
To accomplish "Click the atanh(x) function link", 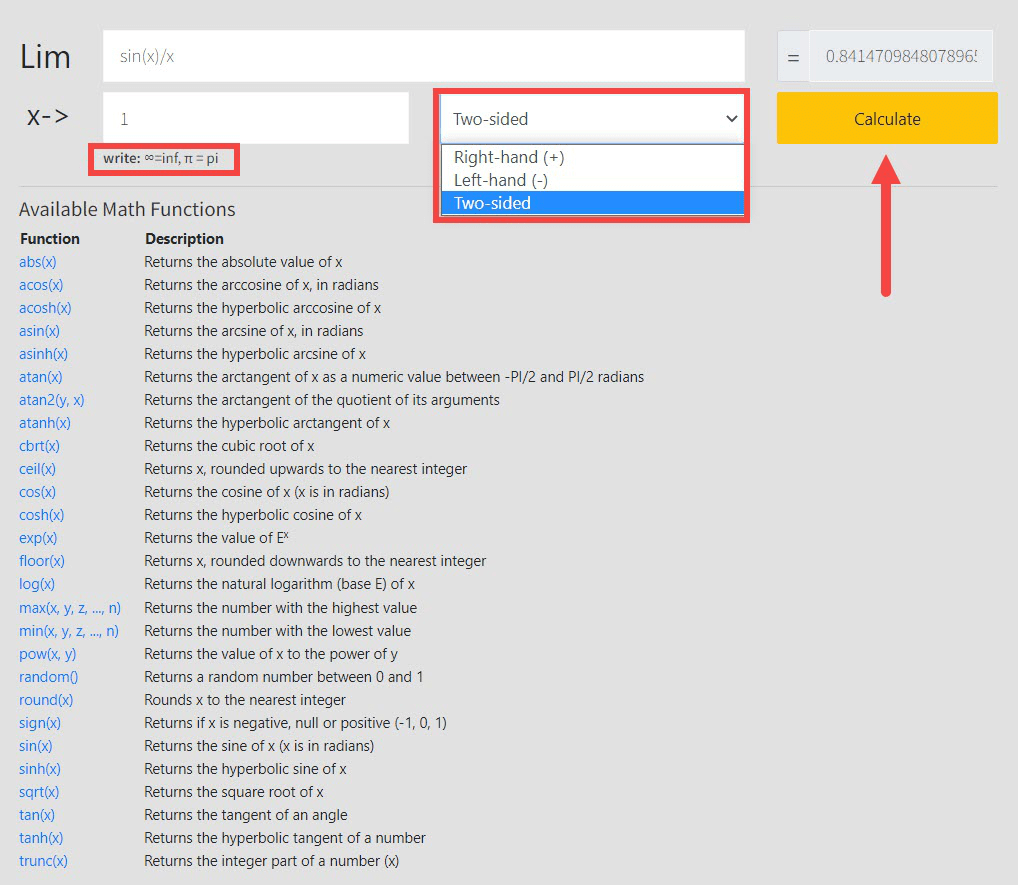I will click(x=44, y=423).
